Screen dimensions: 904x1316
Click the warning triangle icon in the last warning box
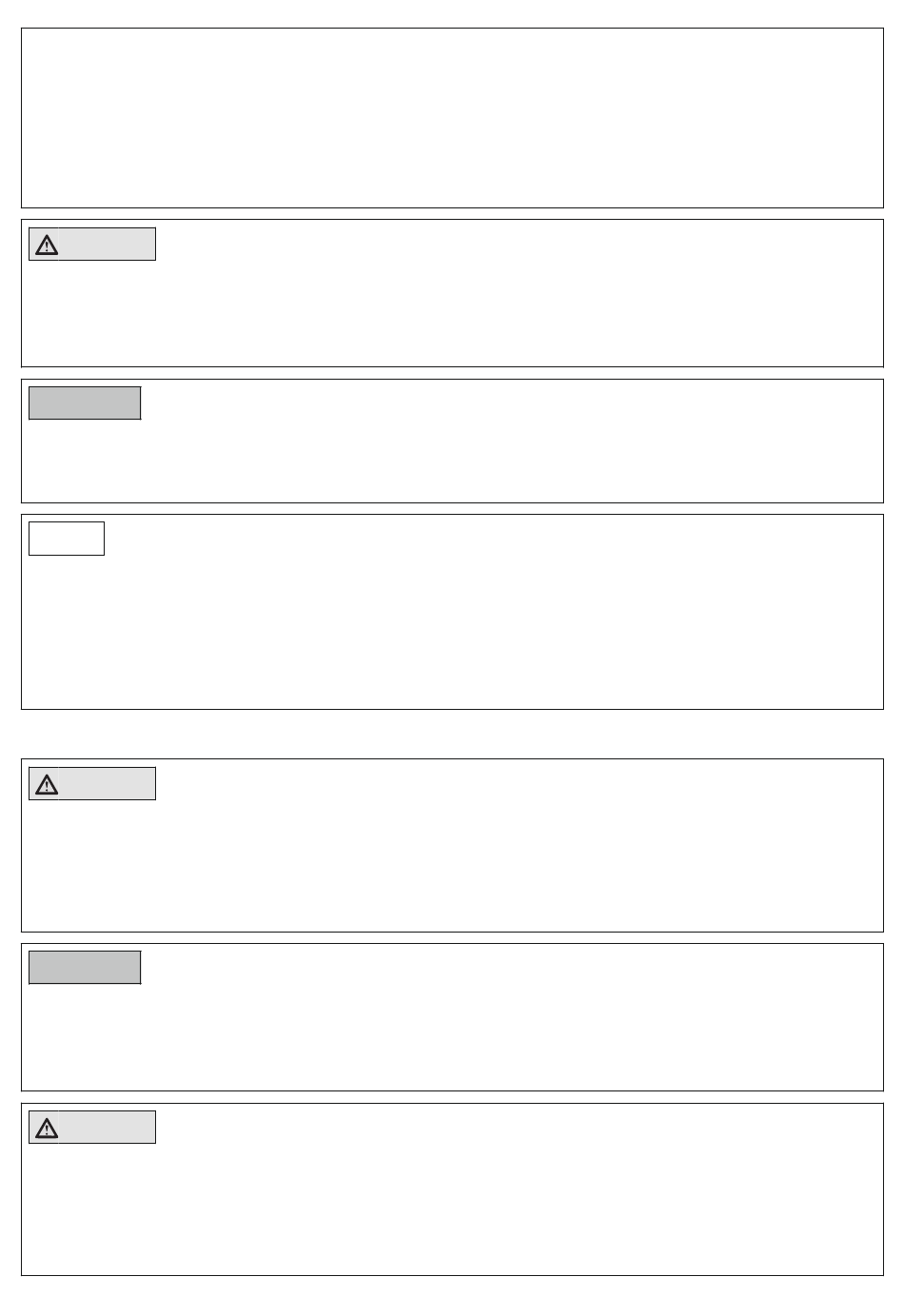click(47, 1128)
